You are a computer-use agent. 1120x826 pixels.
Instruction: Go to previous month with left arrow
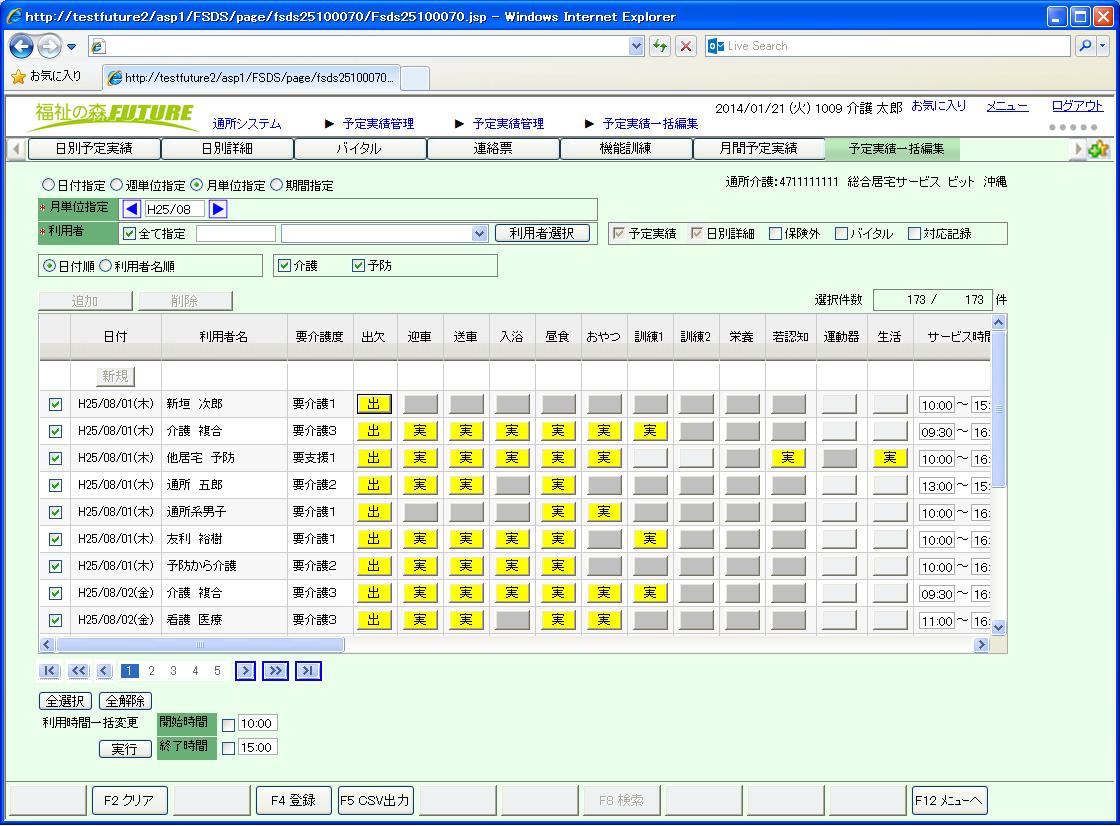(x=131, y=209)
